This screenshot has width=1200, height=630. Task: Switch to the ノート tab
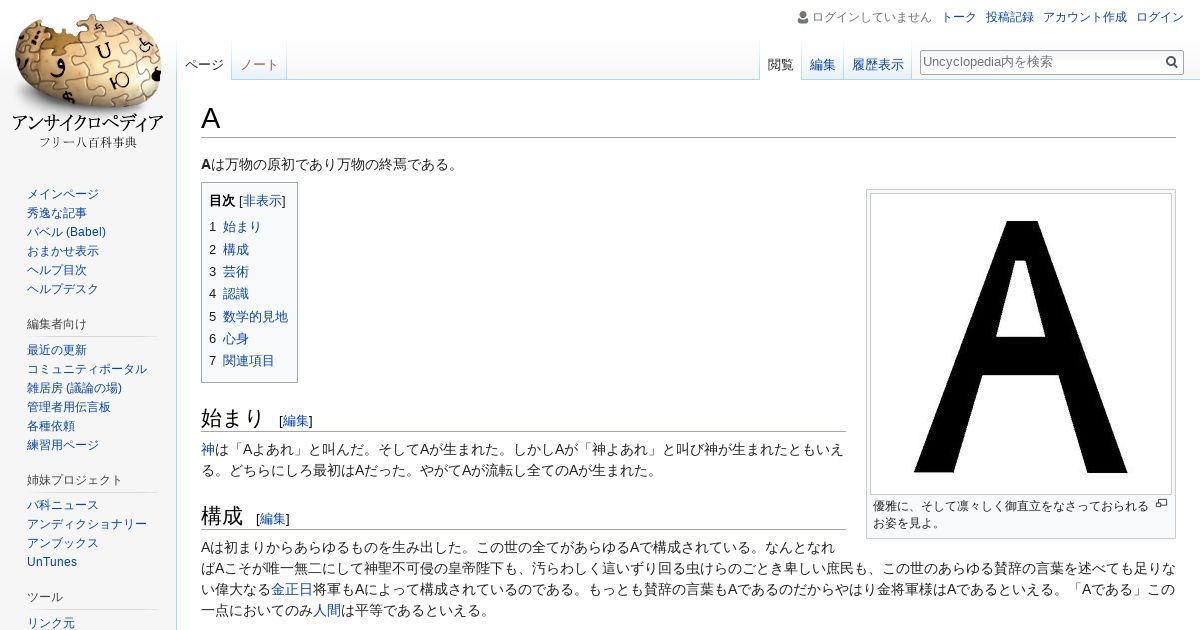tap(259, 65)
